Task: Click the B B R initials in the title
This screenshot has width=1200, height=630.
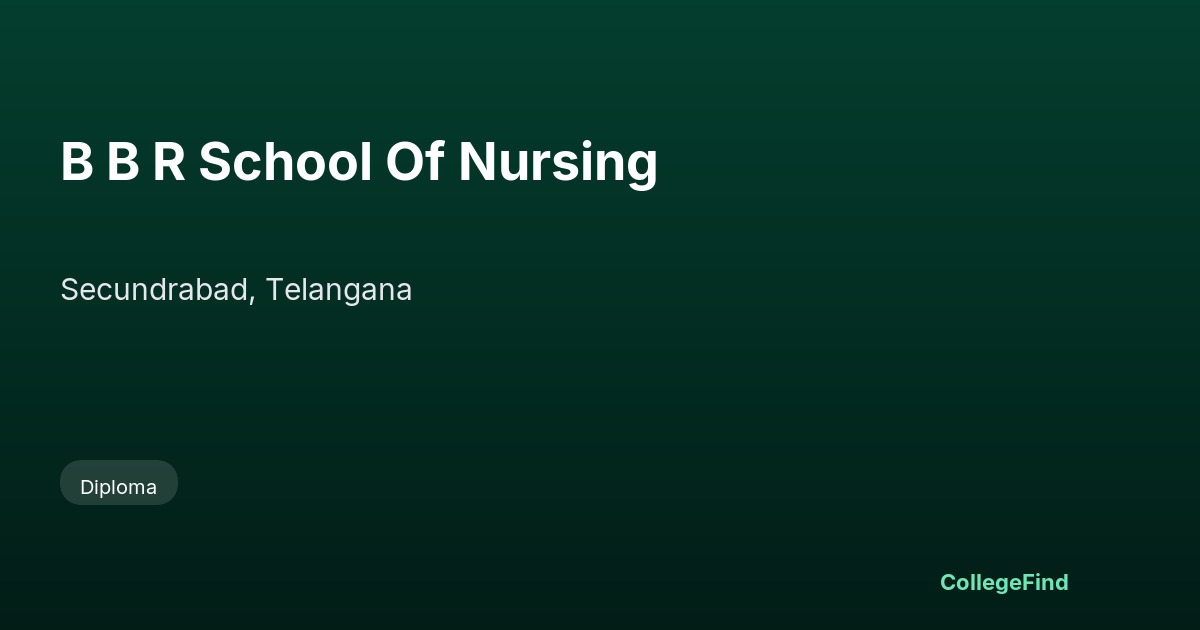Action: (x=123, y=162)
